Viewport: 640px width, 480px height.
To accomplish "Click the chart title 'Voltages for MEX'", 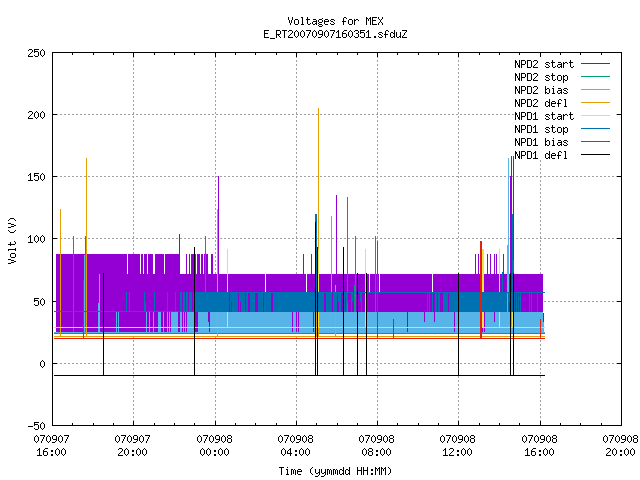I will [x=335, y=21].
